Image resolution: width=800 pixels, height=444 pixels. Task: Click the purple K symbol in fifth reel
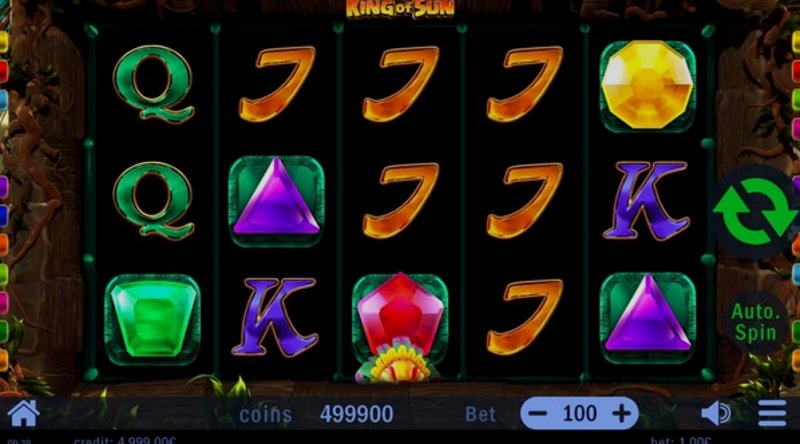pos(646,201)
